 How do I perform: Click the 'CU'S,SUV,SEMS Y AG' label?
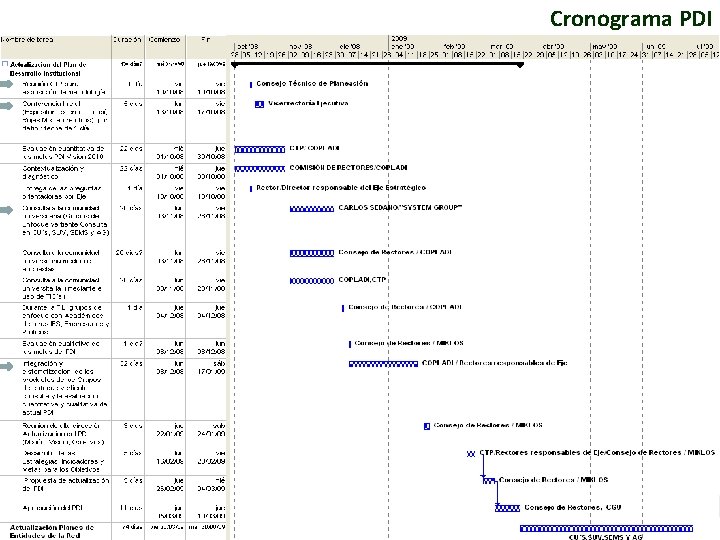606,536
